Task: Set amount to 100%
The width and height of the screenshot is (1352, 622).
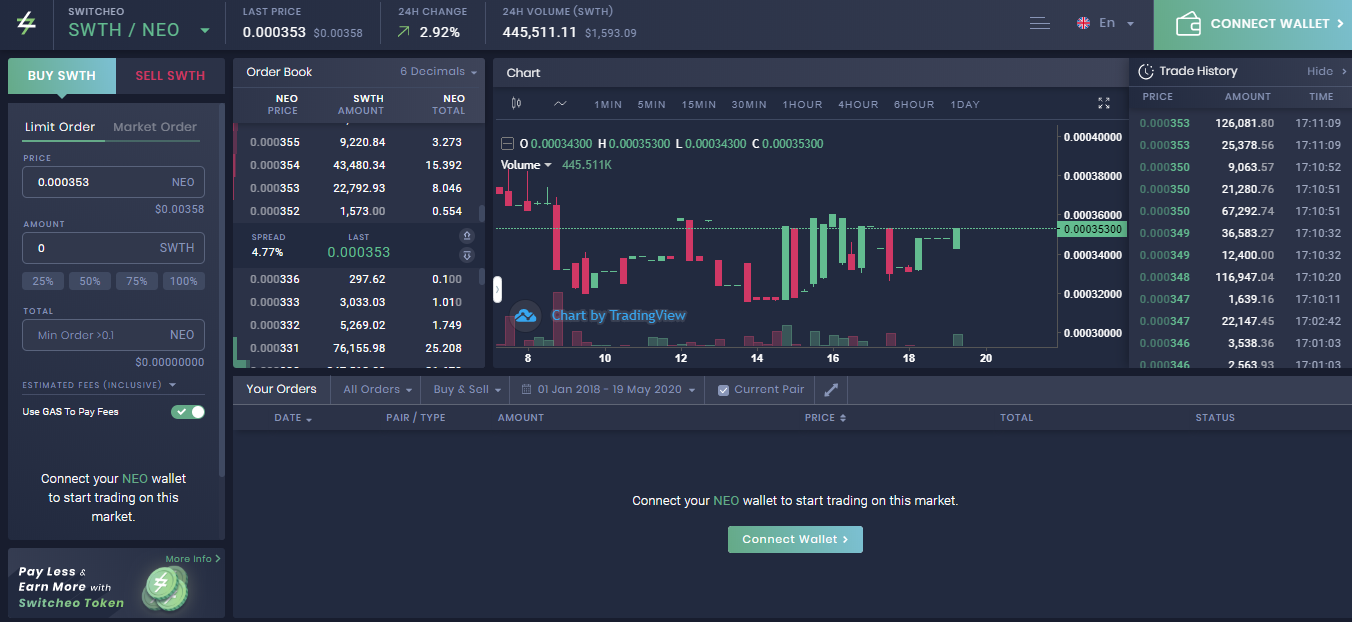Action: (x=184, y=281)
